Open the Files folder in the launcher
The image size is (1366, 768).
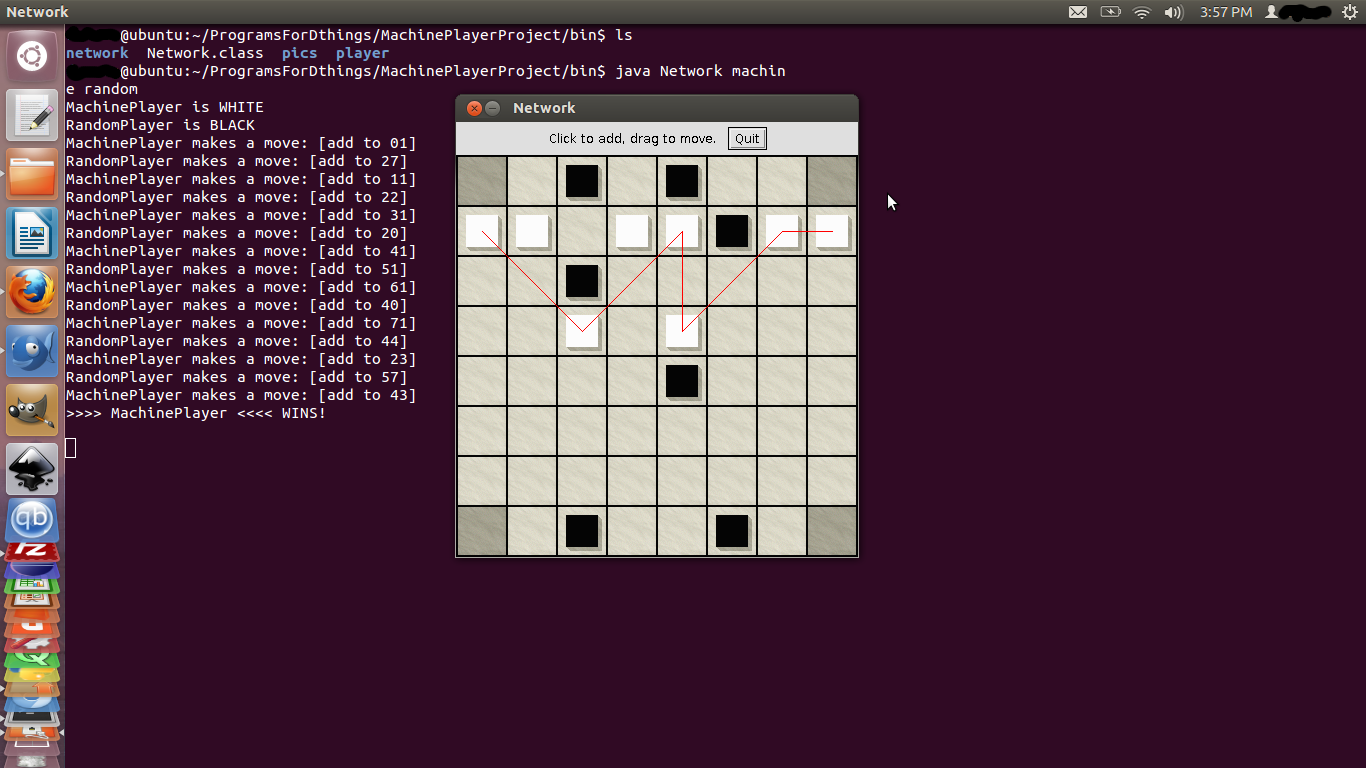32,174
